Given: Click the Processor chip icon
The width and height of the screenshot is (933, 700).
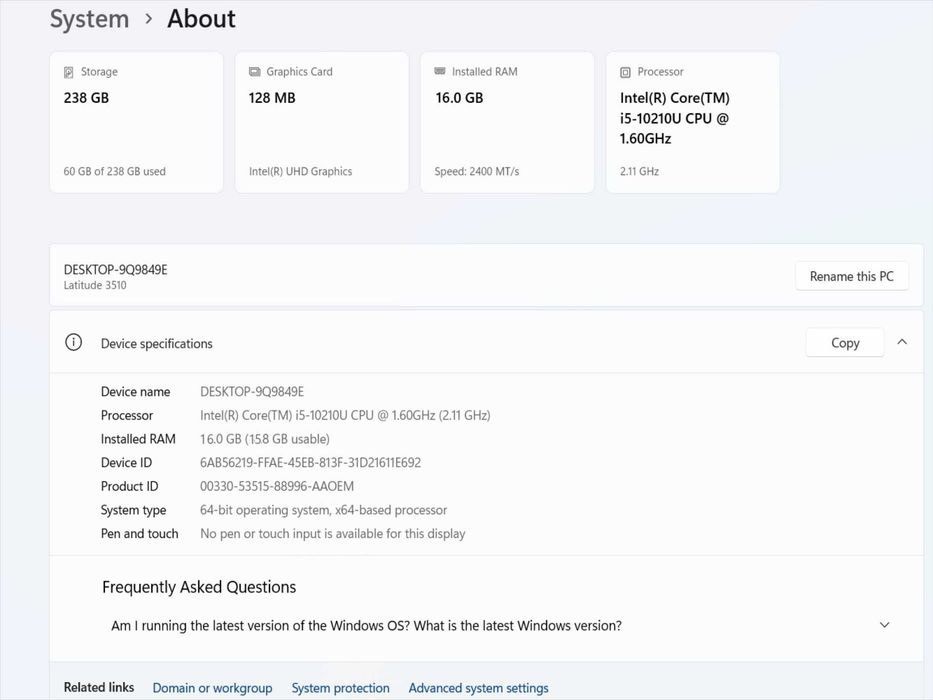Looking at the screenshot, I should pos(625,72).
